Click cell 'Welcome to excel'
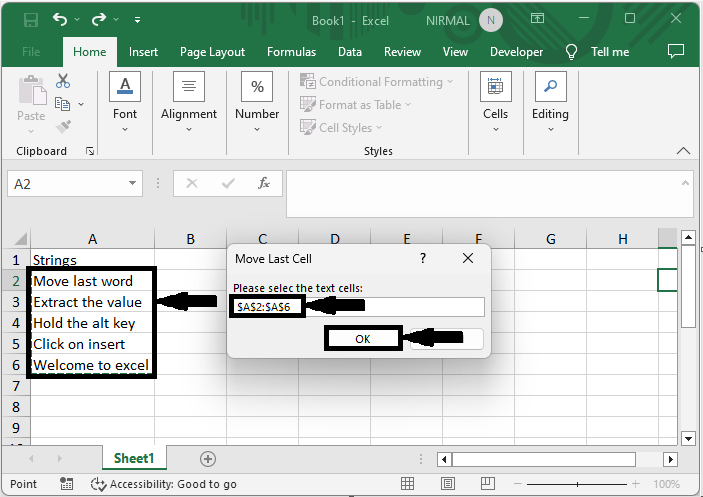This screenshot has height=497, width=703. click(x=93, y=365)
